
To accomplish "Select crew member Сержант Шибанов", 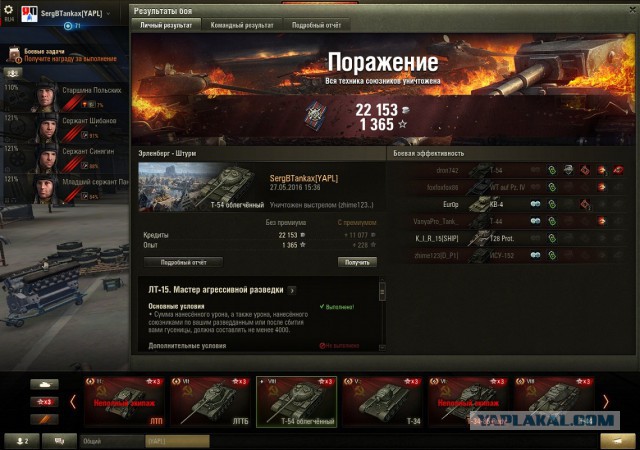I will pyautogui.click(x=65, y=127).
